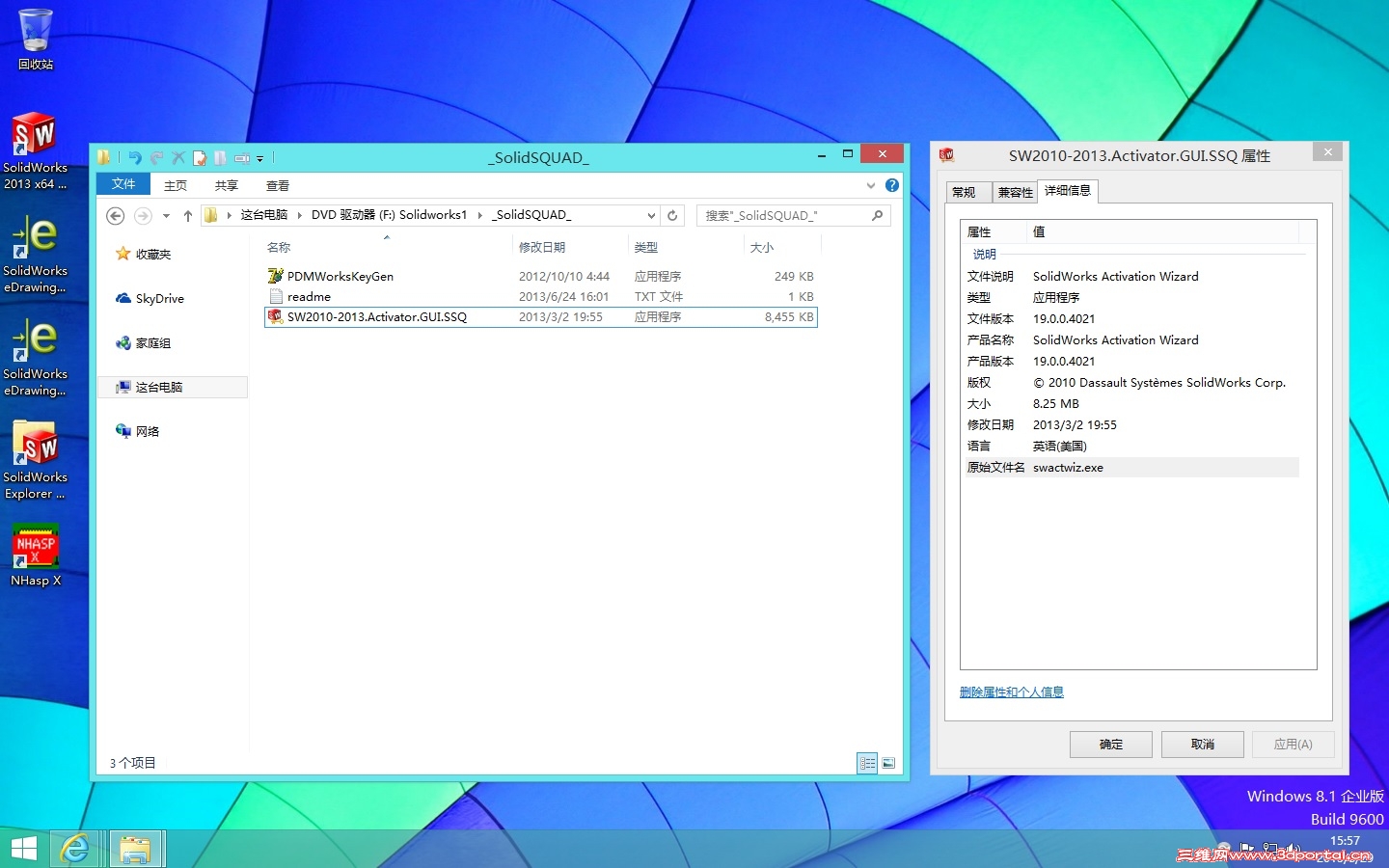Click the SkyDrive cloud icon in the navigation pane
The width and height of the screenshot is (1389, 868).
tap(123, 298)
